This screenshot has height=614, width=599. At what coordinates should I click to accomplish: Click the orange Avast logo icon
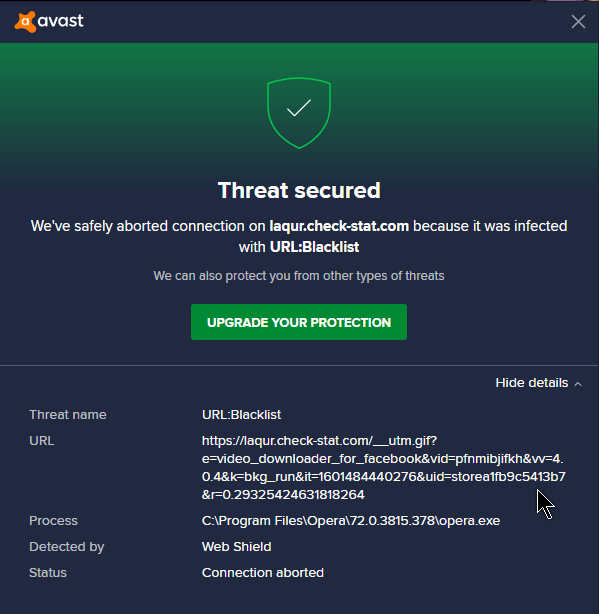(25, 22)
